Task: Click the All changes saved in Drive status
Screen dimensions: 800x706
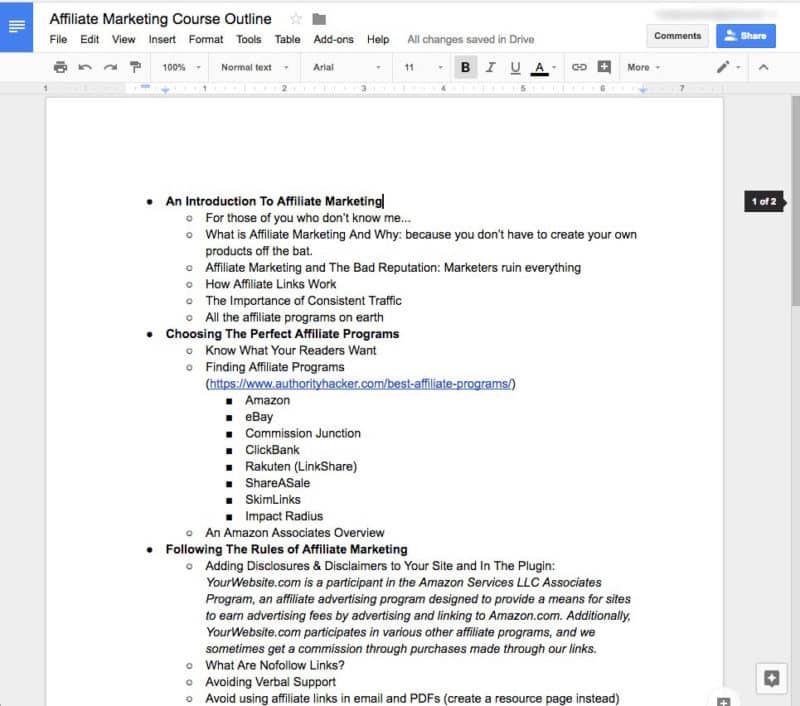Action: (470, 39)
